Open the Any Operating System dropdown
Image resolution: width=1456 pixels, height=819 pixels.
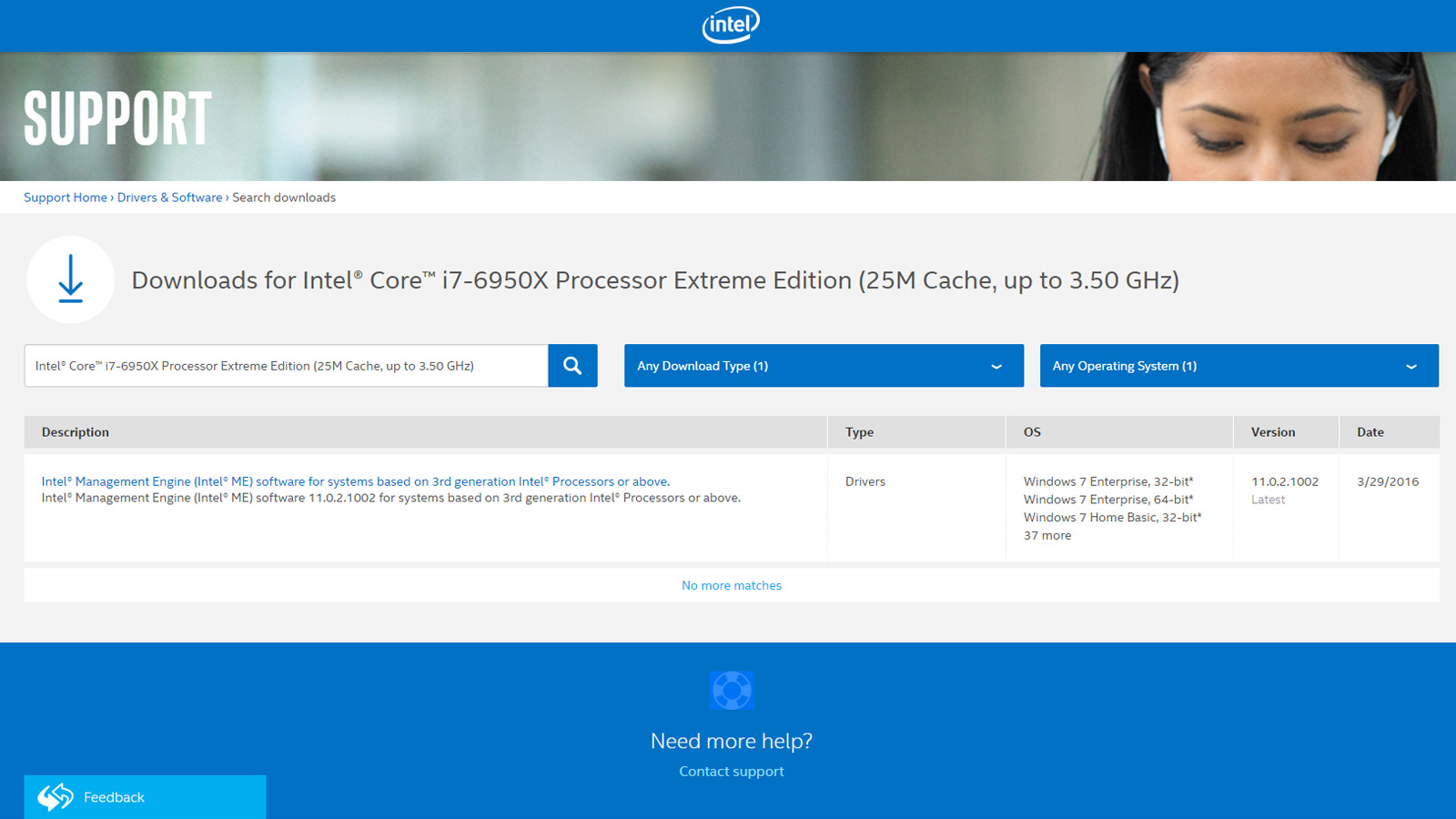[x=1239, y=366]
